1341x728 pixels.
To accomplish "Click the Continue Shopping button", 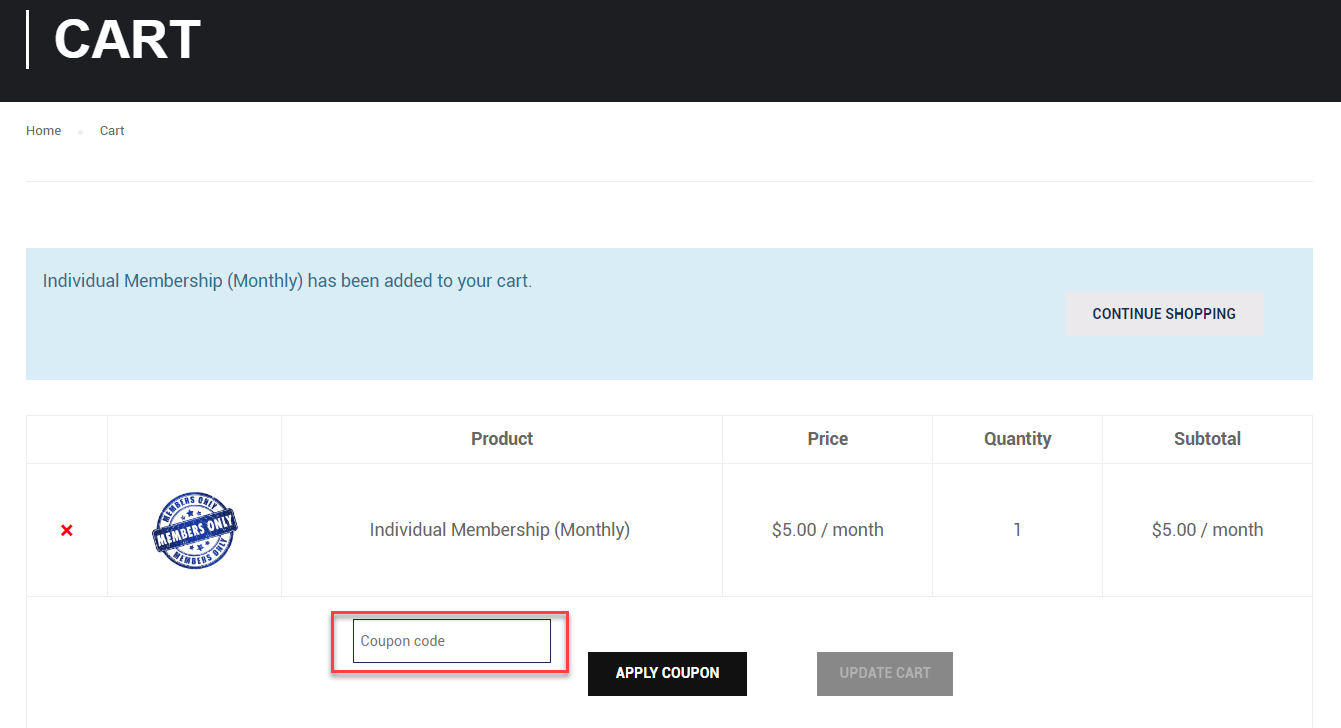I will [x=1164, y=314].
